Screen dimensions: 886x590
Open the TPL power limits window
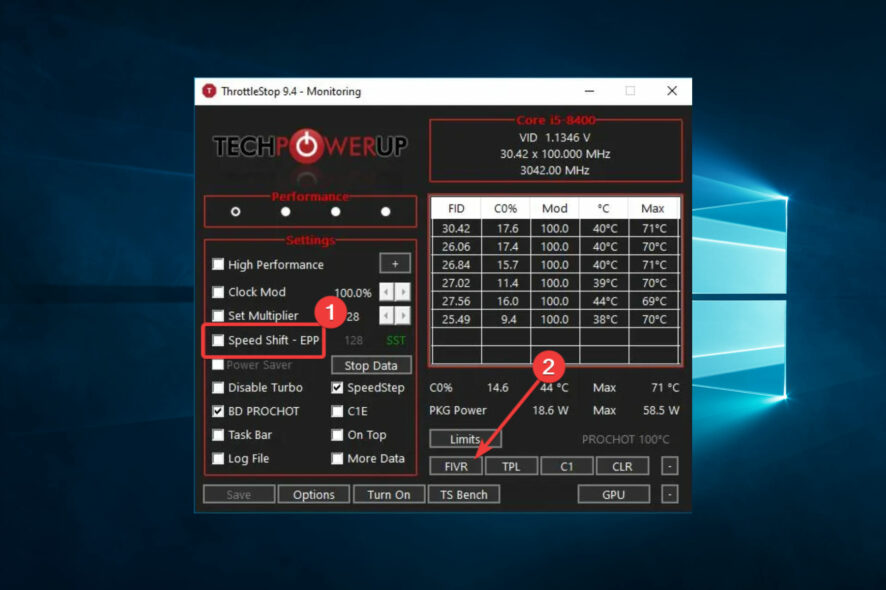coord(511,466)
